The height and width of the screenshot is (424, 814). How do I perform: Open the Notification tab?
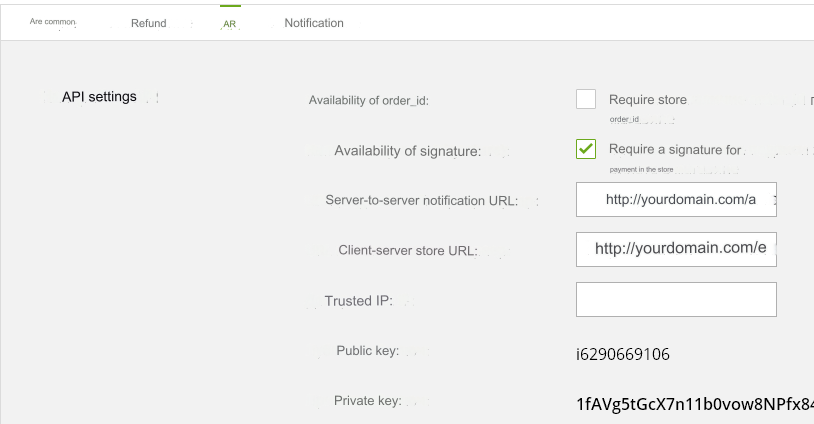[x=313, y=23]
